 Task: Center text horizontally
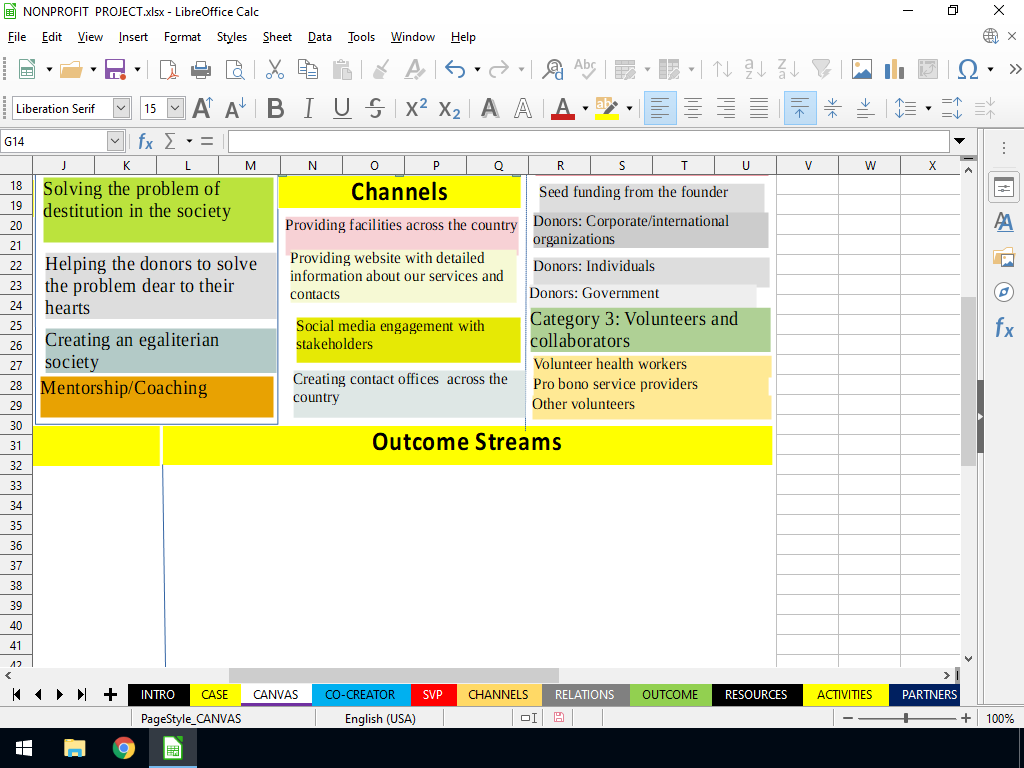(693, 108)
